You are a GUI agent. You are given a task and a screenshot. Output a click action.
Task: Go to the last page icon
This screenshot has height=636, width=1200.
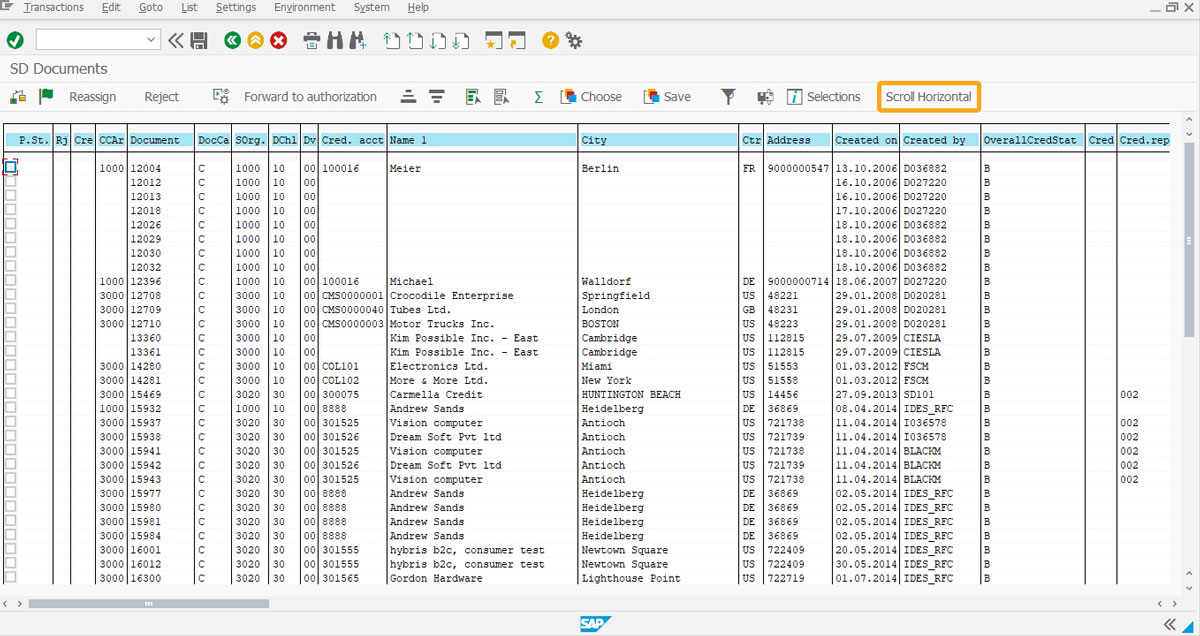point(460,40)
